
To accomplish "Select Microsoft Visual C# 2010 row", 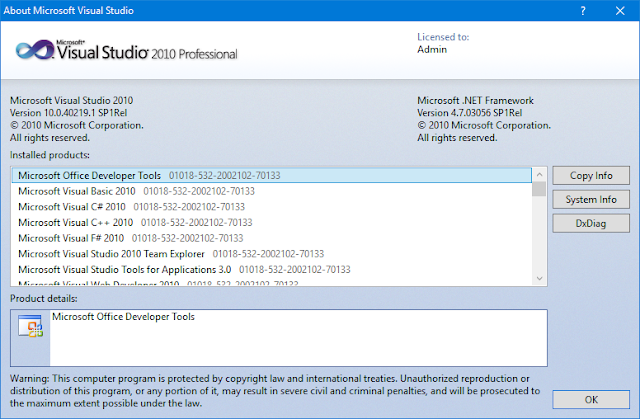I will click(271, 207).
